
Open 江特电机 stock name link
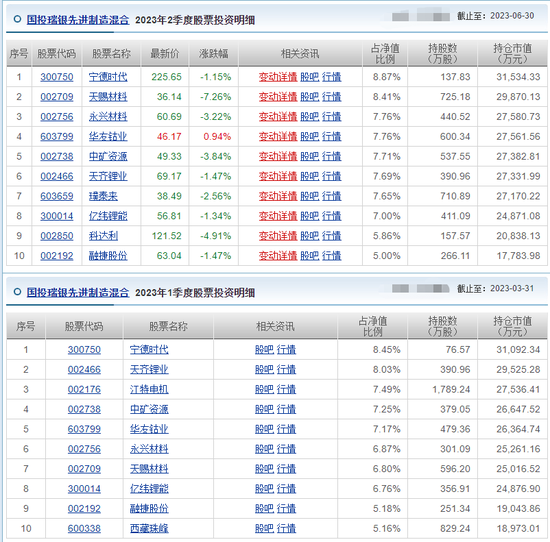(x=149, y=389)
